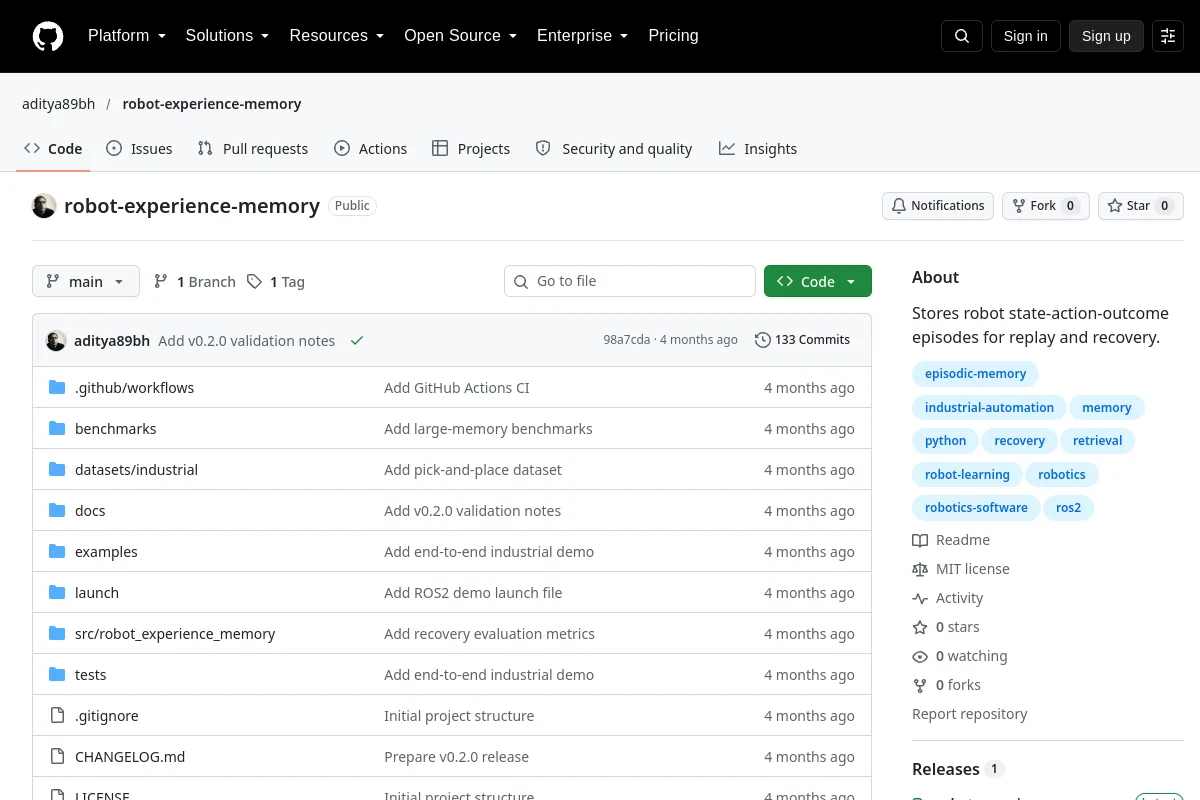Click the docs folder icon
Screen dimensions: 1200x800
(x=57, y=511)
